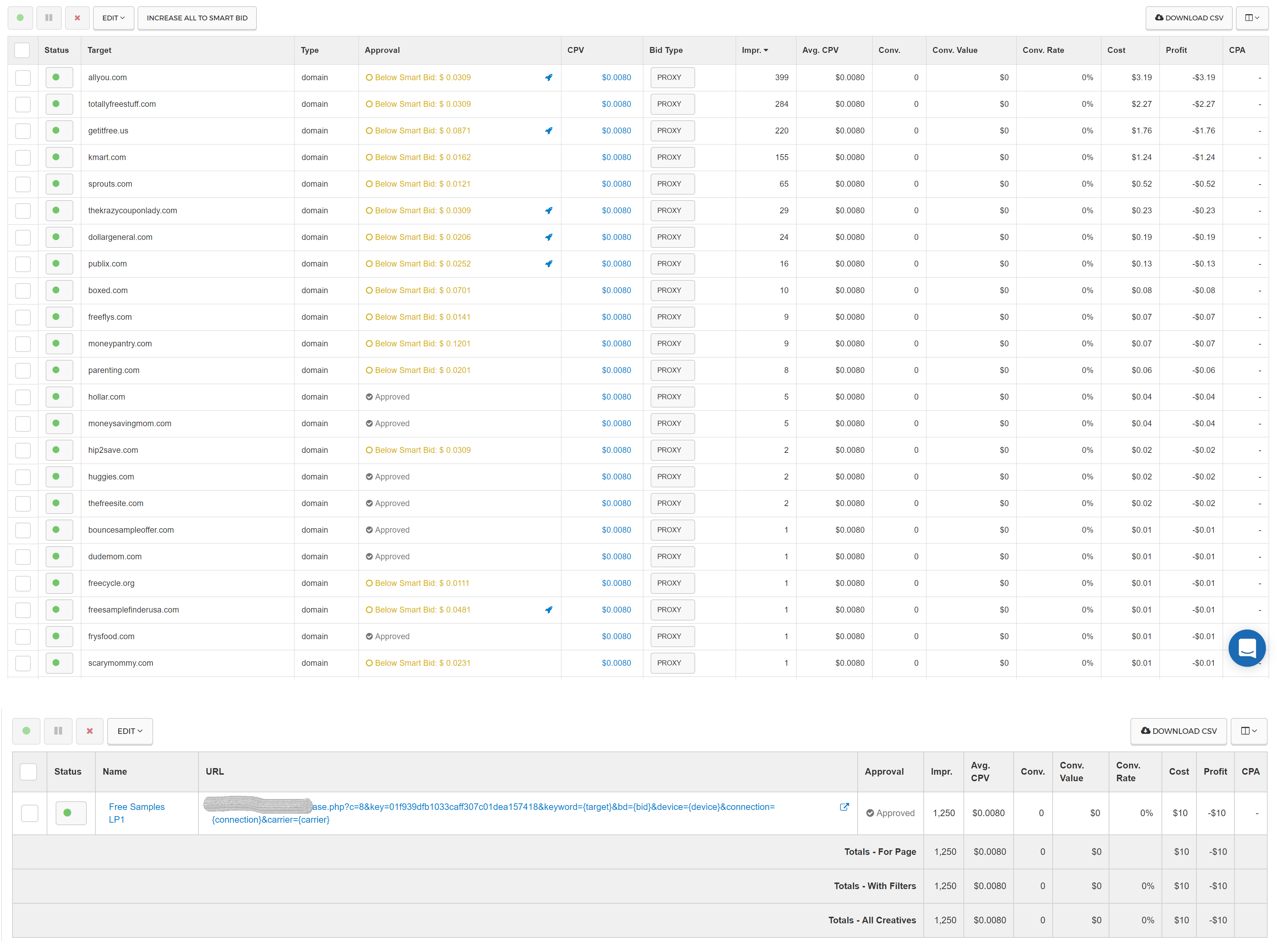
Task: Click the PROXY bid type for bouncesampleoffer.com
Action: coord(672,530)
